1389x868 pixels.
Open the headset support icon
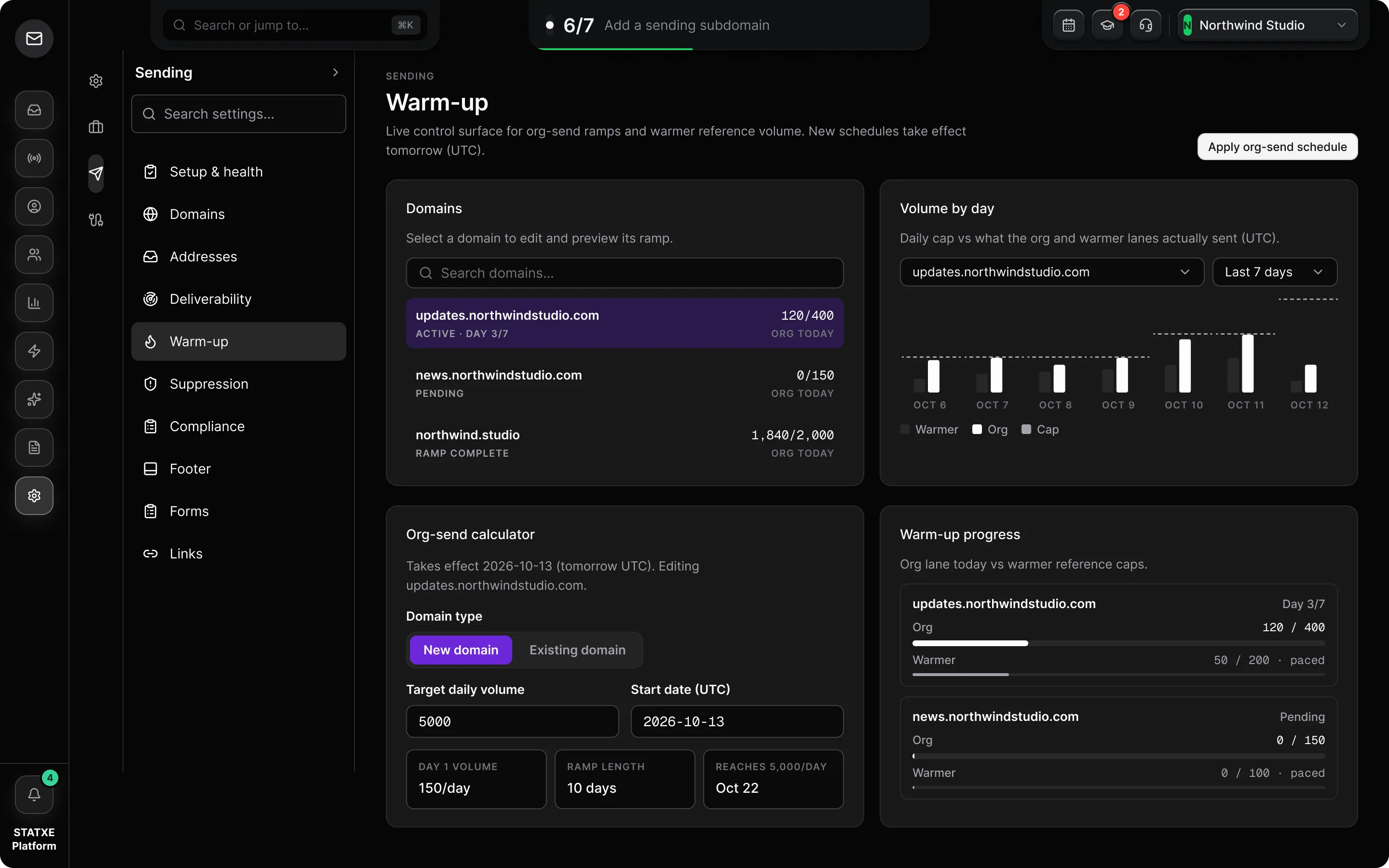coord(1145,25)
